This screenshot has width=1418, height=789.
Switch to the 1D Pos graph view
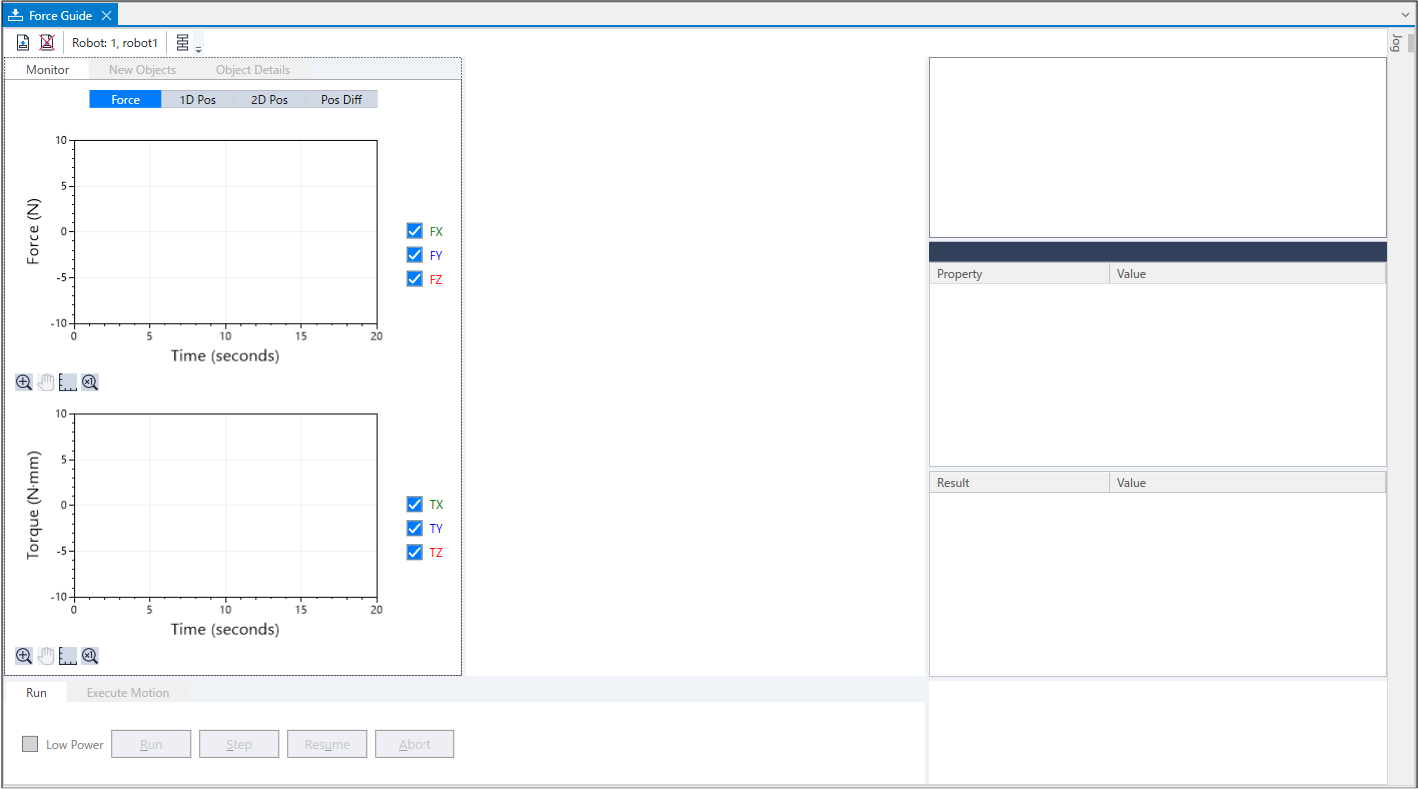coord(197,100)
